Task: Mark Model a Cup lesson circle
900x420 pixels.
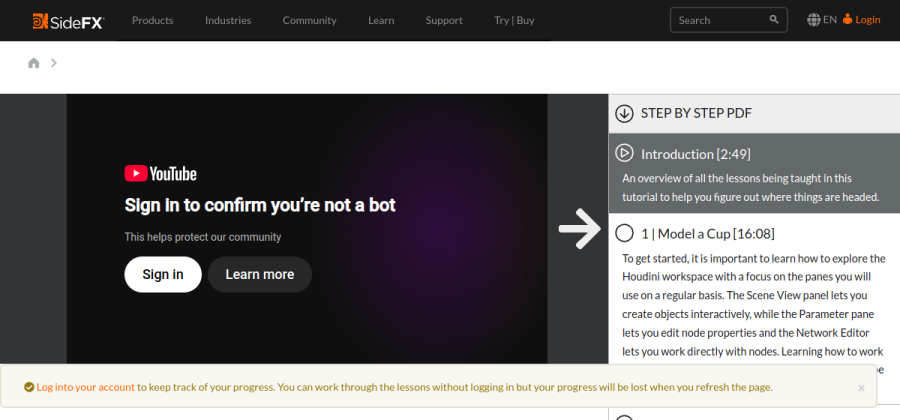Action: click(624, 233)
